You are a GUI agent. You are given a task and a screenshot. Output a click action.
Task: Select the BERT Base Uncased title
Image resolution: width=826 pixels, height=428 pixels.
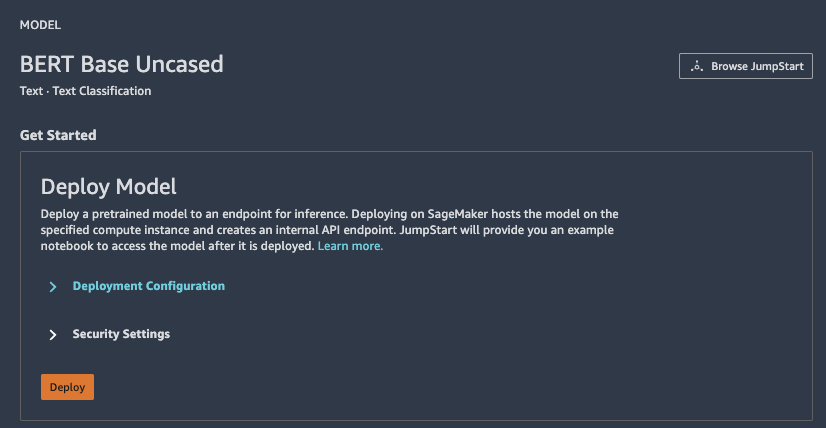click(121, 64)
